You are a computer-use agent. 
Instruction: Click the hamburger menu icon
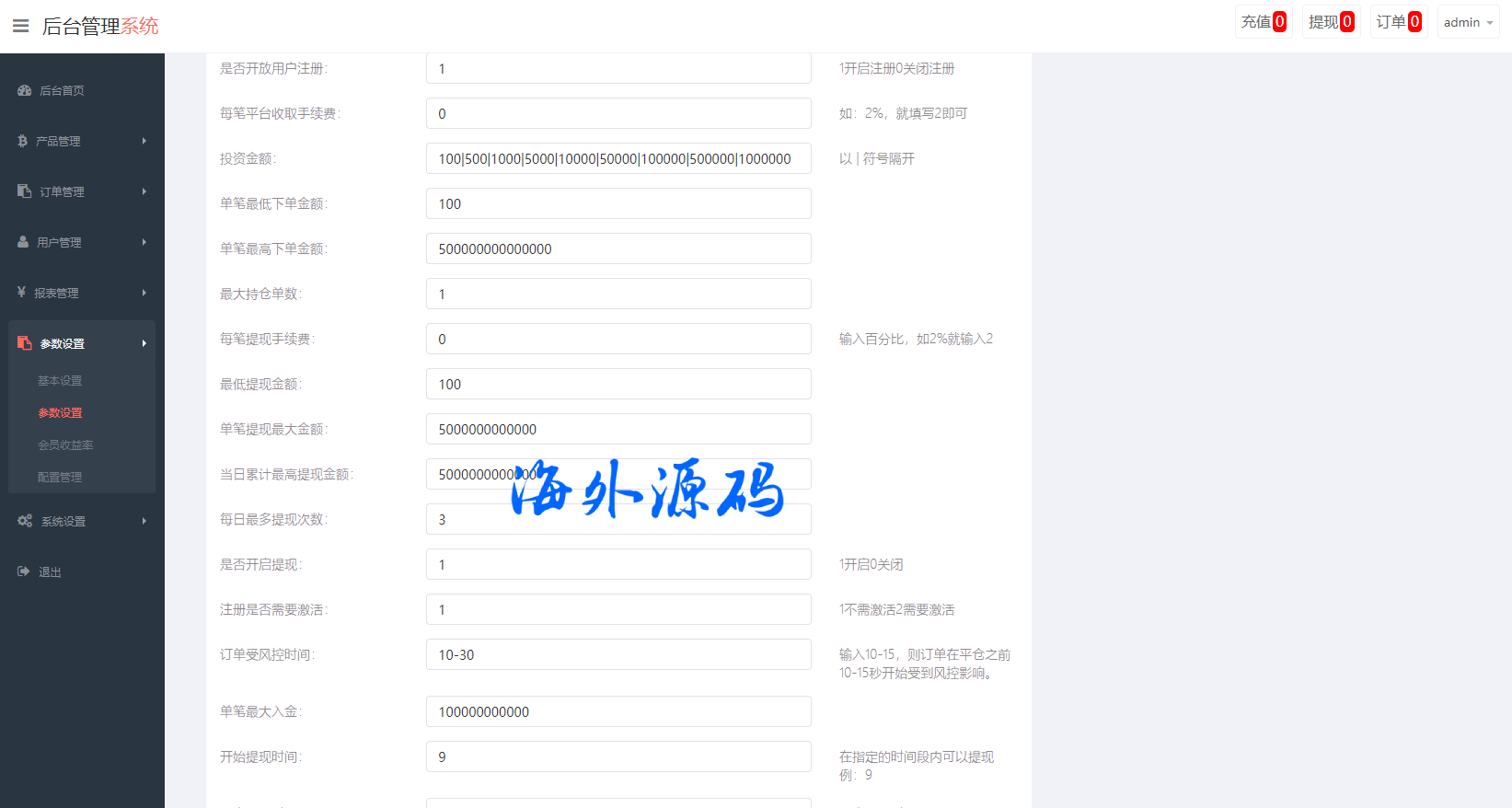(20, 26)
